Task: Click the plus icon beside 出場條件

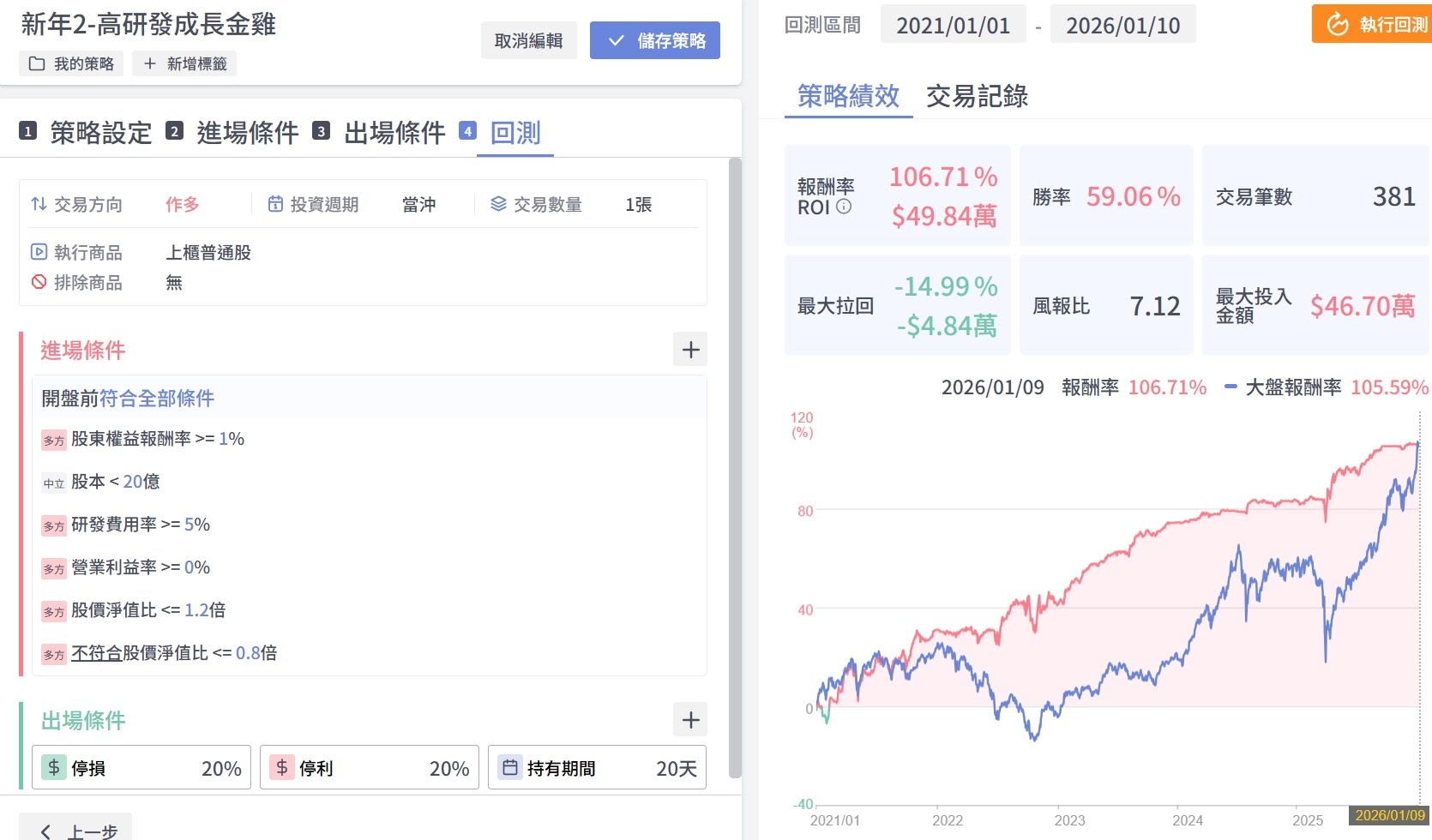Action: coord(690,720)
